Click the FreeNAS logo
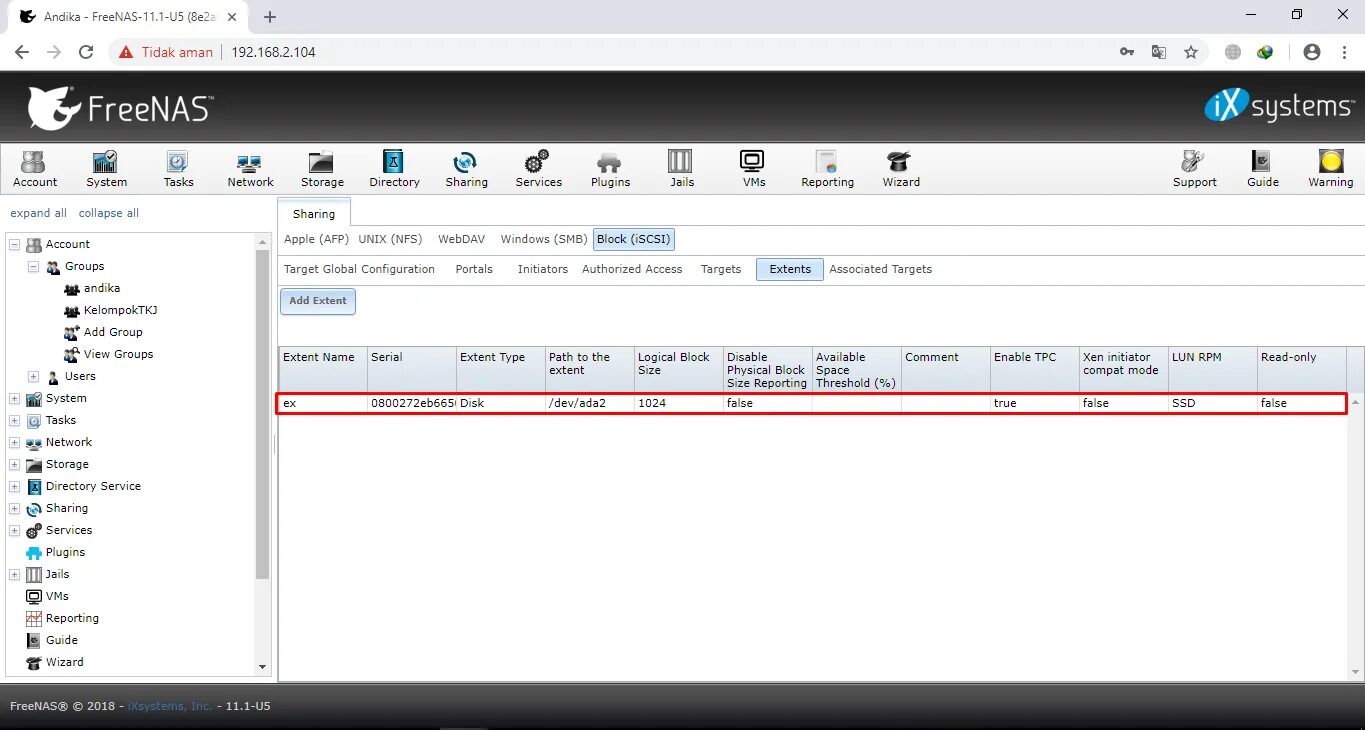This screenshot has width=1365, height=730. tap(120, 107)
